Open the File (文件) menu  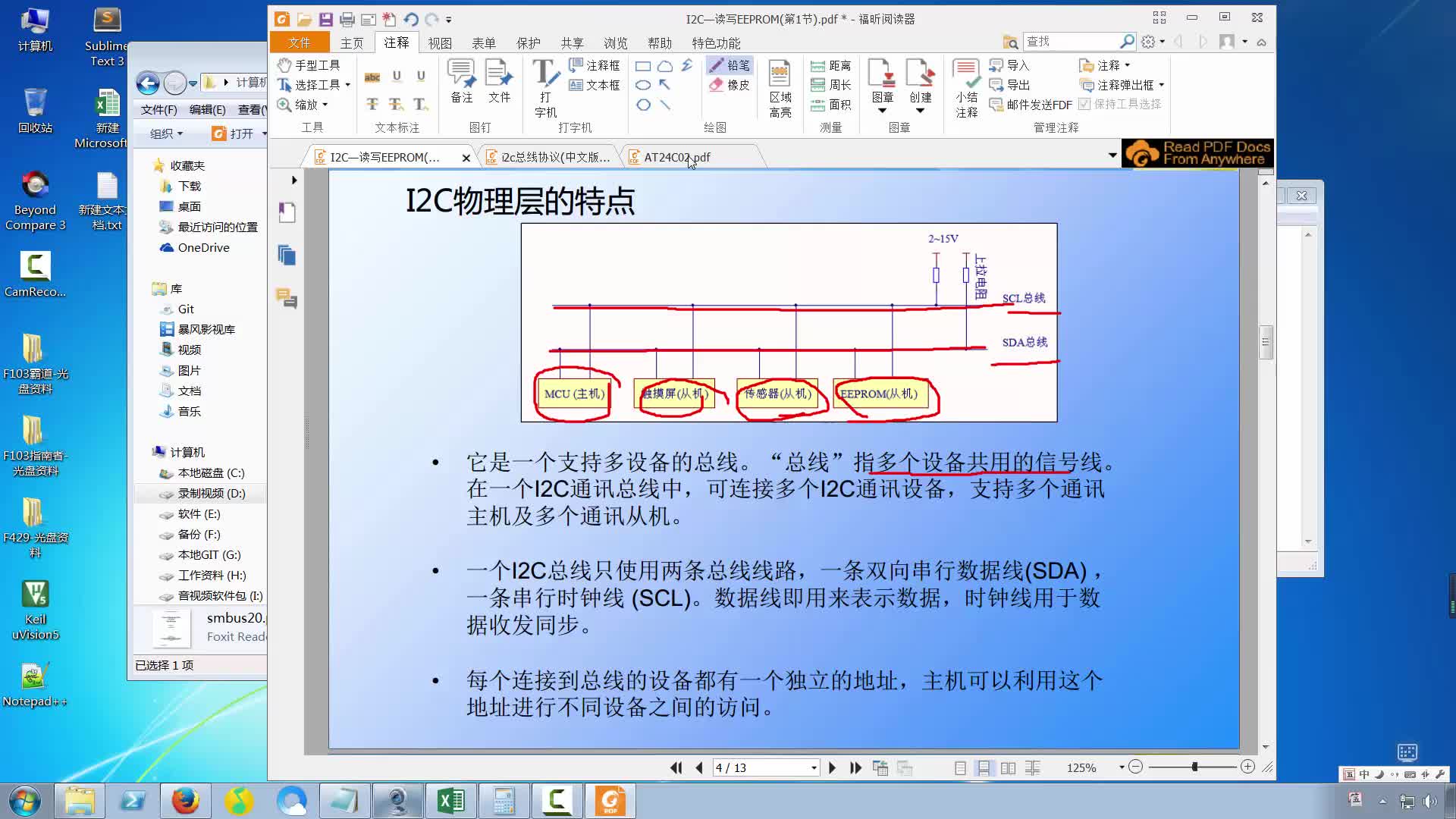(300, 42)
